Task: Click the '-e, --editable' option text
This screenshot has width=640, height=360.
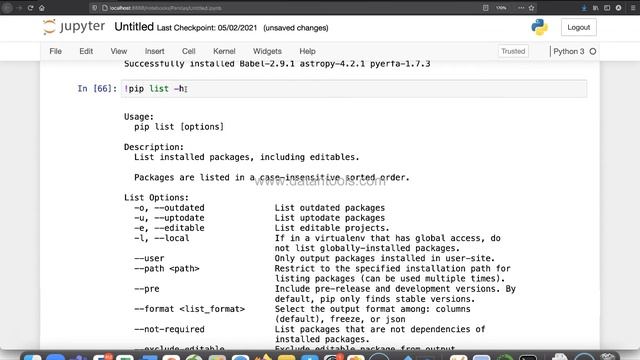Action: point(169,228)
